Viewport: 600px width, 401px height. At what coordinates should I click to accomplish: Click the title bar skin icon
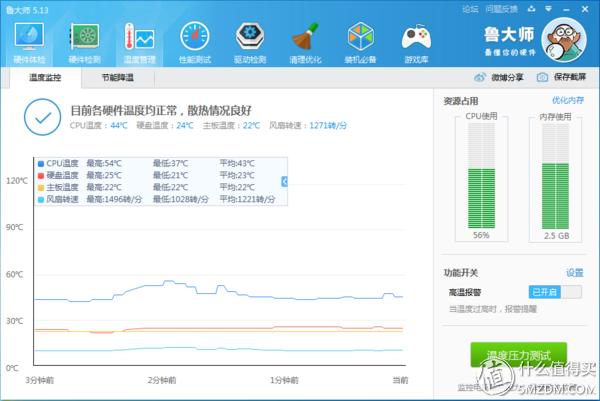click(x=531, y=8)
